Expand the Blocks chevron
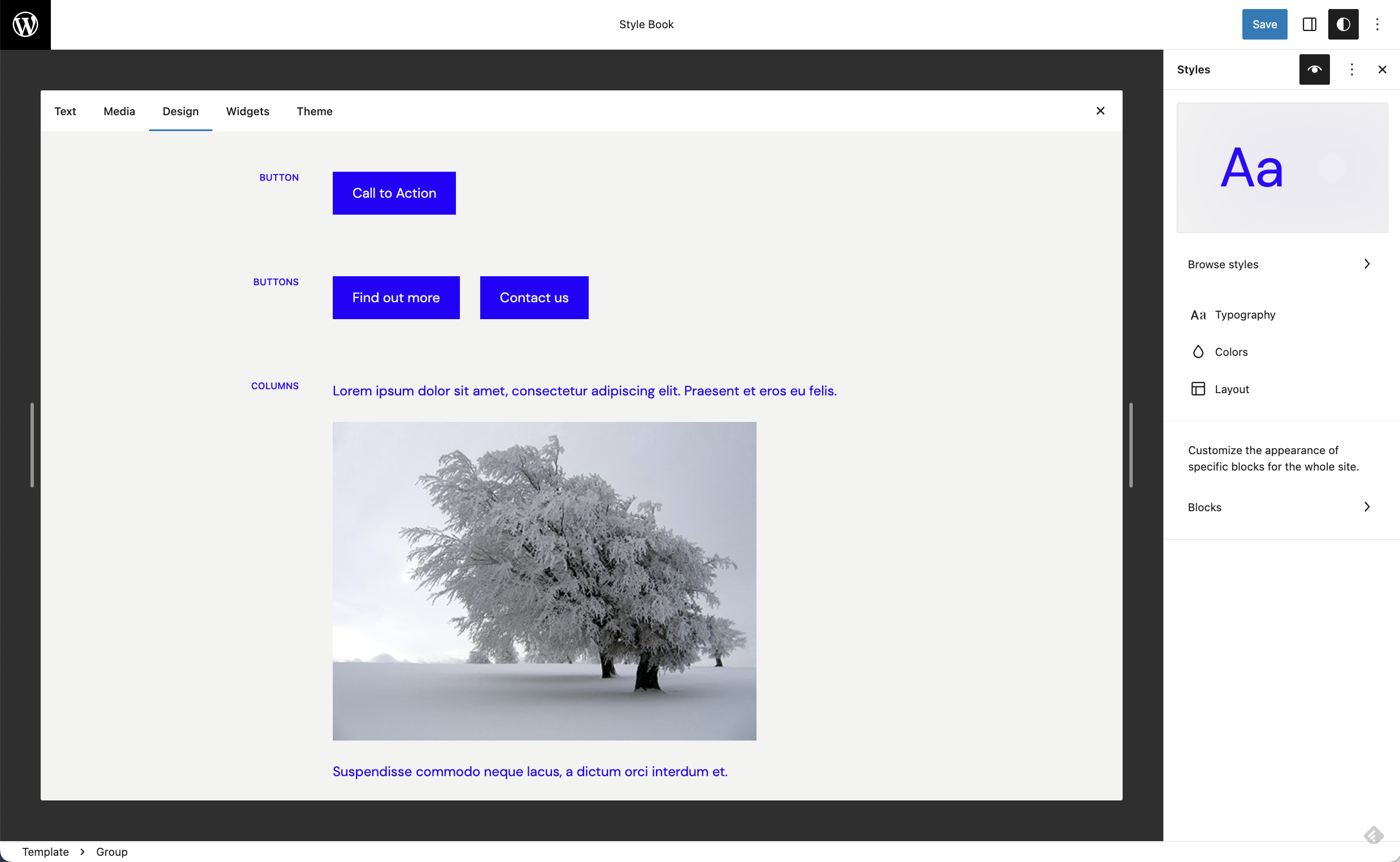Image resolution: width=1400 pixels, height=862 pixels. 1367,507
